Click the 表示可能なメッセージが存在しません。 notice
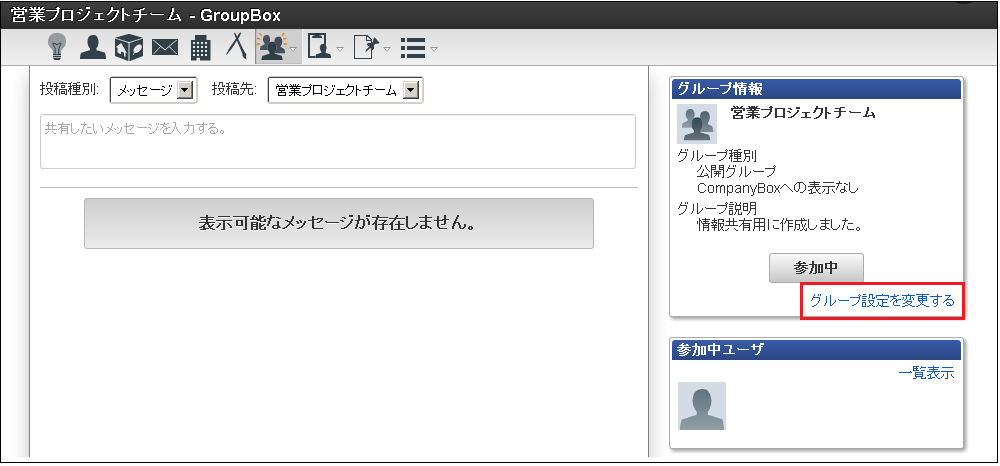This screenshot has width=1000, height=466. pyautogui.click(x=339, y=224)
